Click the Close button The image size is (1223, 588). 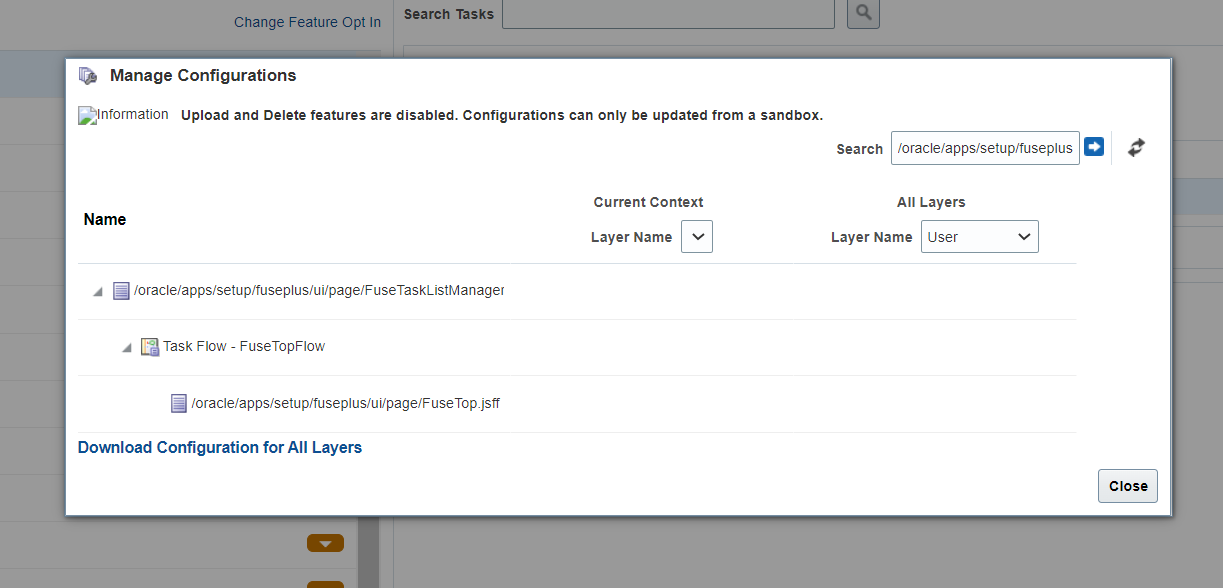(x=1128, y=486)
